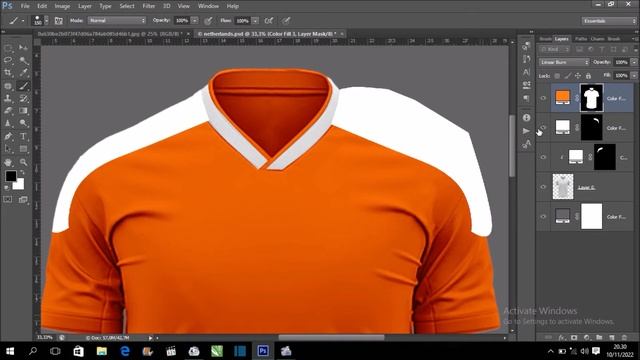The image size is (640, 360).
Task: Select the Healing Brush tool
Action: click(x=8, y=86)
